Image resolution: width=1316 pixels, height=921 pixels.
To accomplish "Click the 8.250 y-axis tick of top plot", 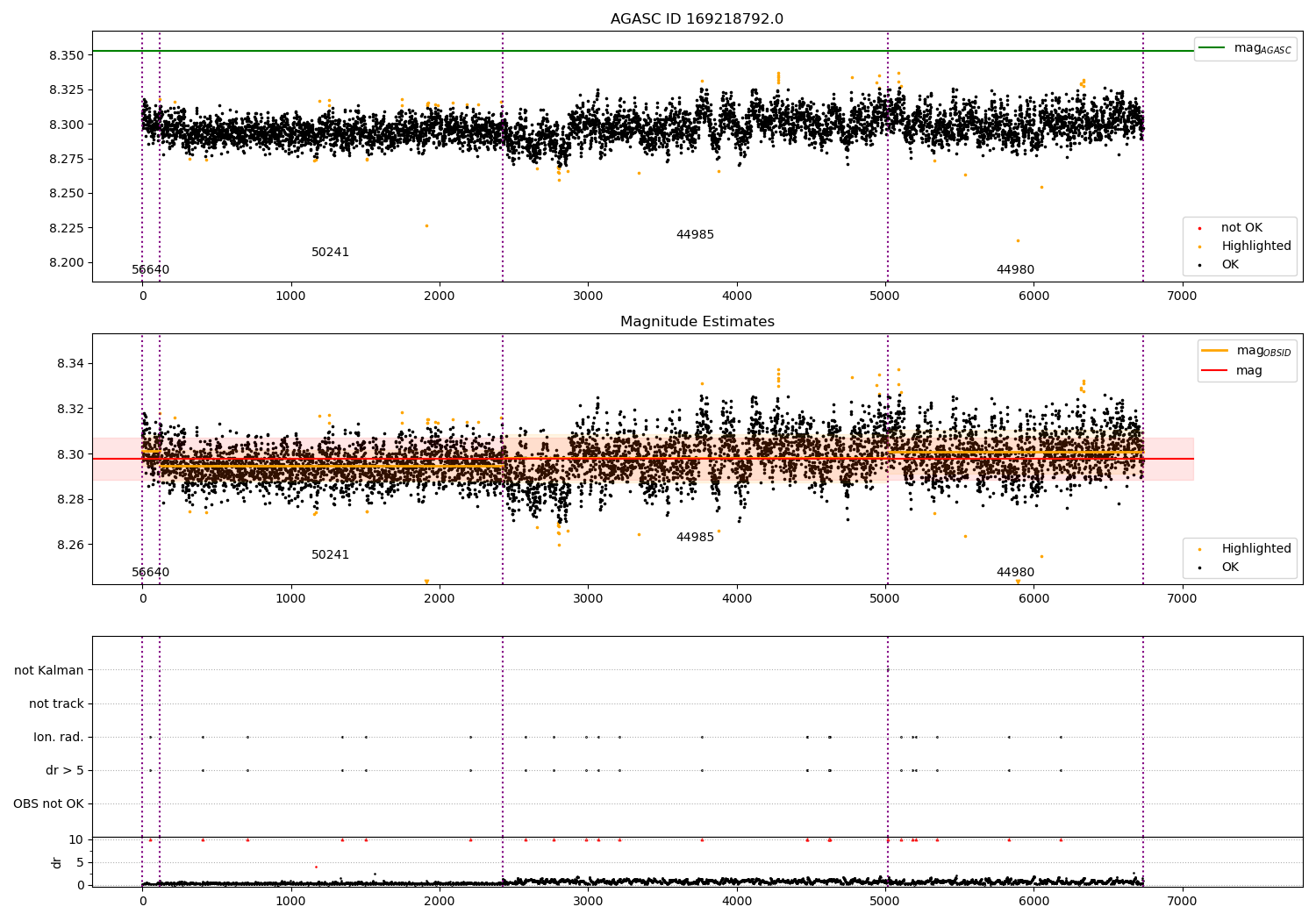I will [67, 193].
